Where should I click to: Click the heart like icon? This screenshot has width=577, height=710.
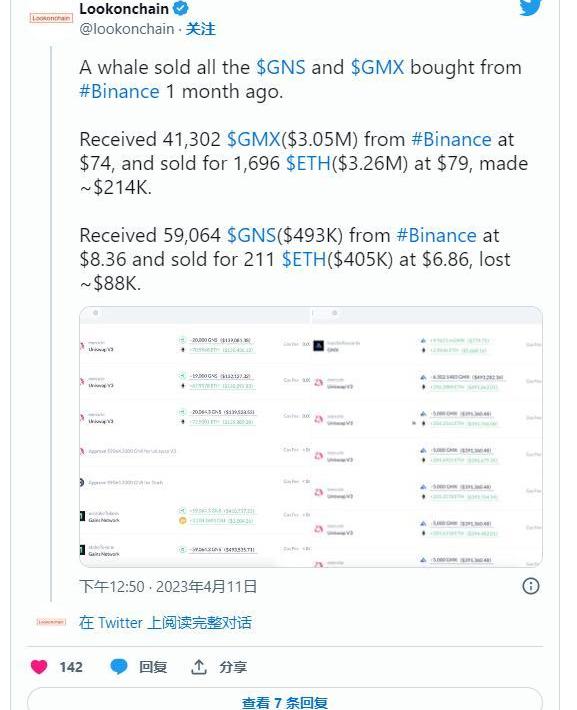(39, 667)
